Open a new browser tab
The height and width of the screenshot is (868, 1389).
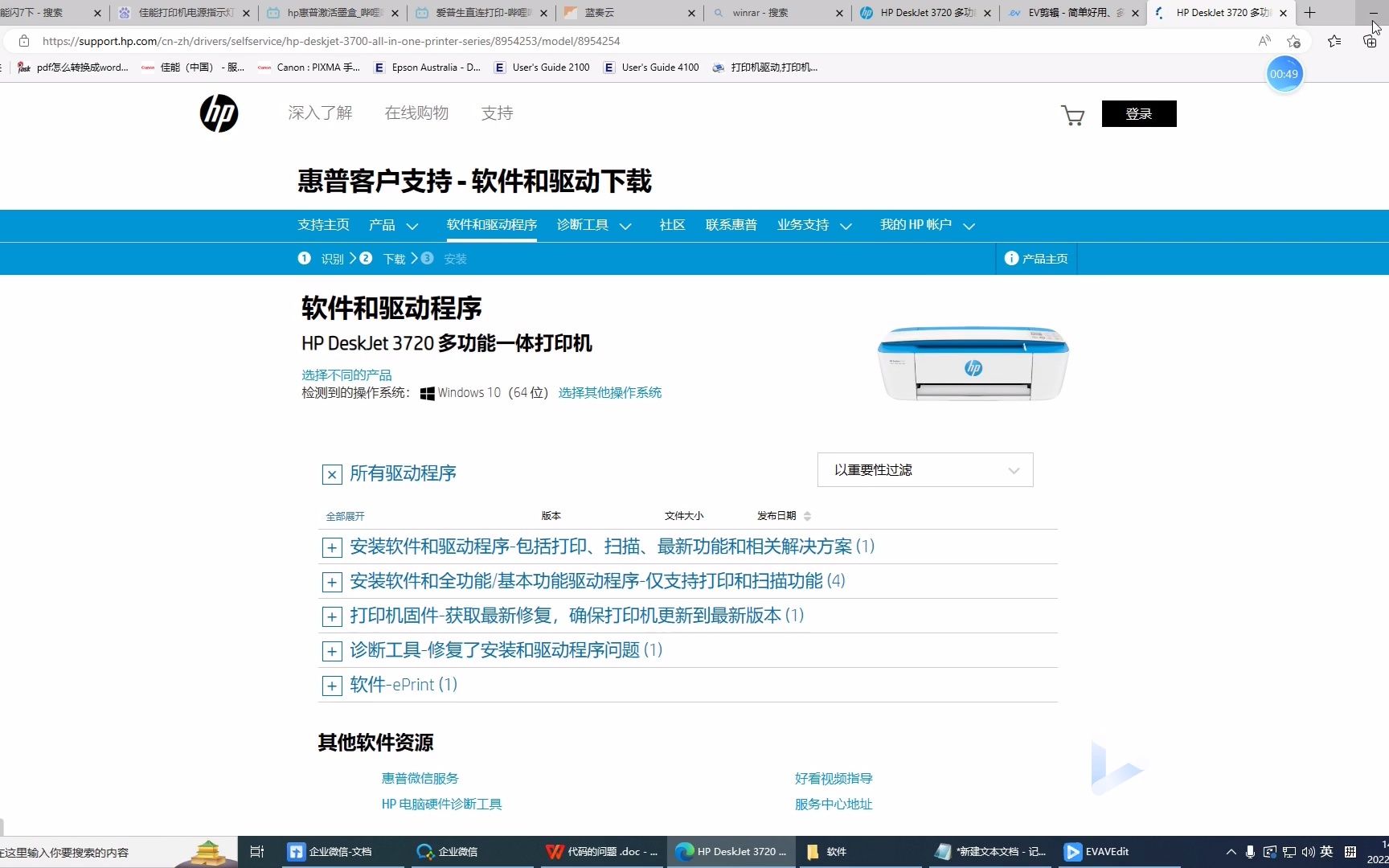[1309, 12]
